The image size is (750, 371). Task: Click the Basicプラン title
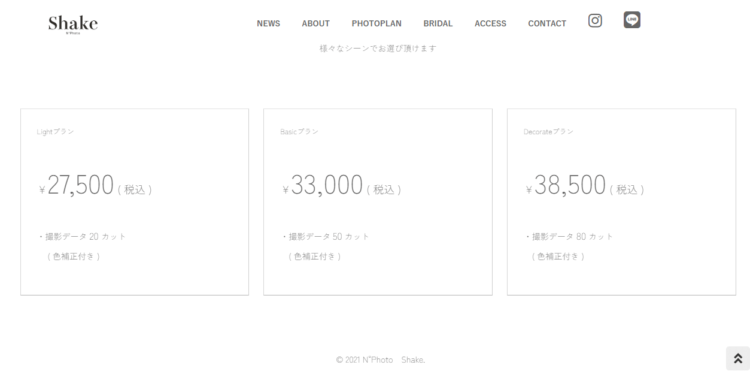pyautogui.click(x=299, y=131)
